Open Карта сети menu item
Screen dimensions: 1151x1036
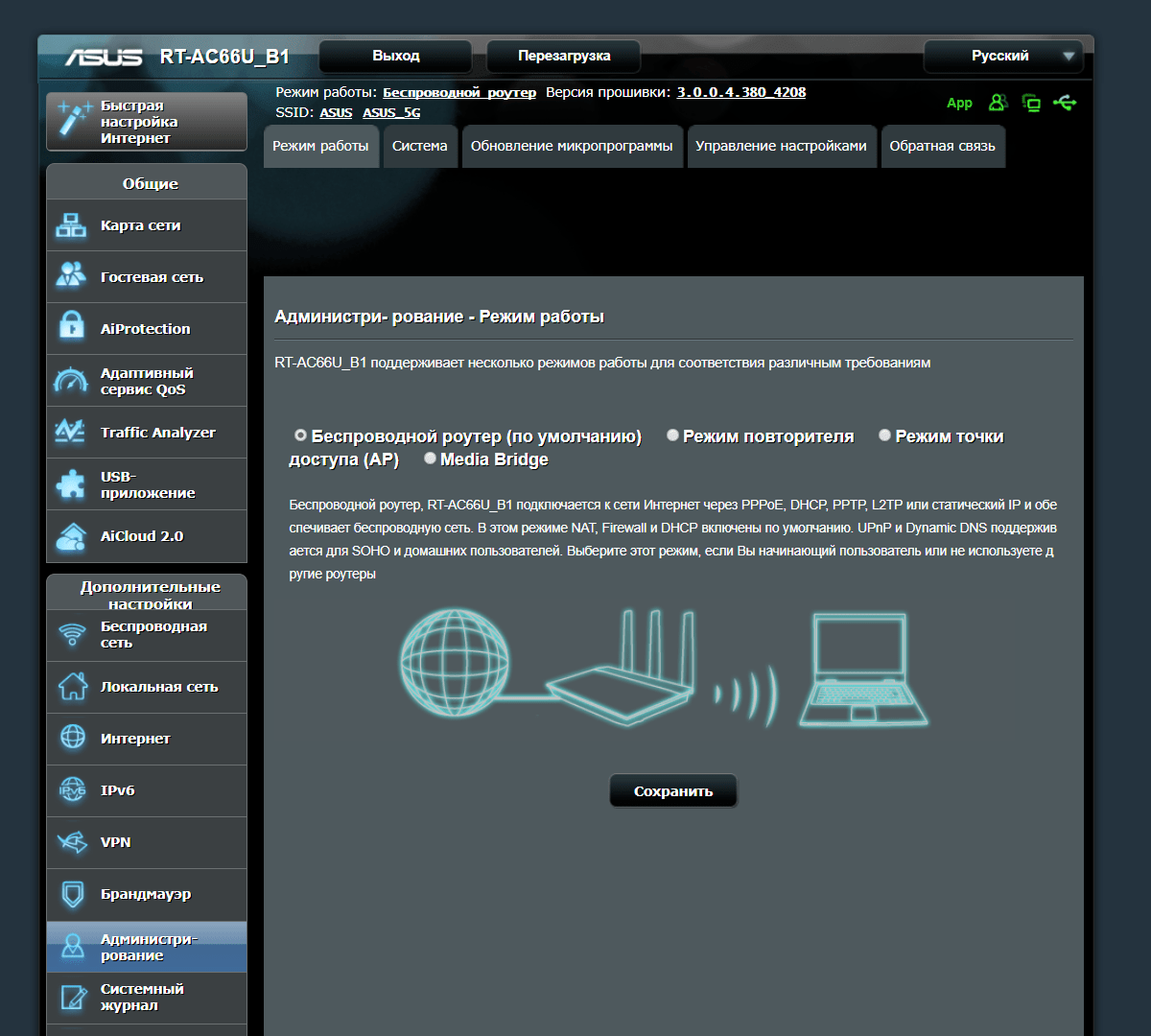coord(147,225)
